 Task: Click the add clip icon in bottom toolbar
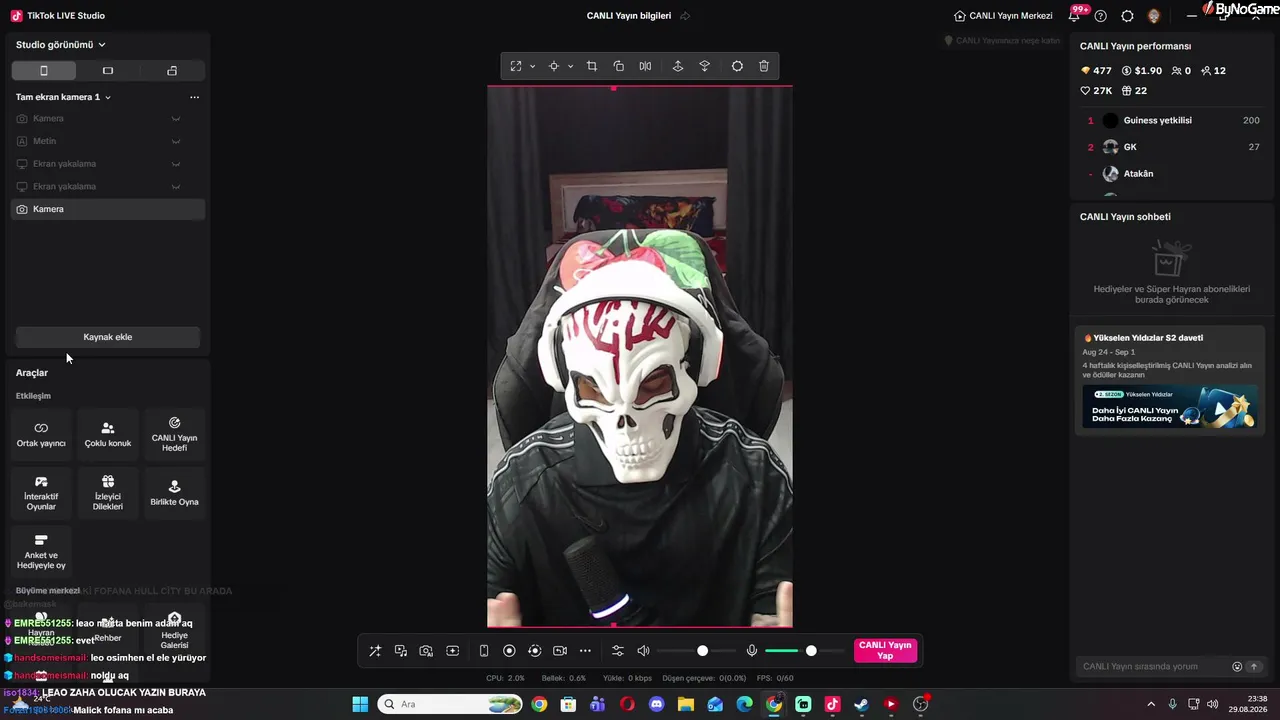point(452,651)
